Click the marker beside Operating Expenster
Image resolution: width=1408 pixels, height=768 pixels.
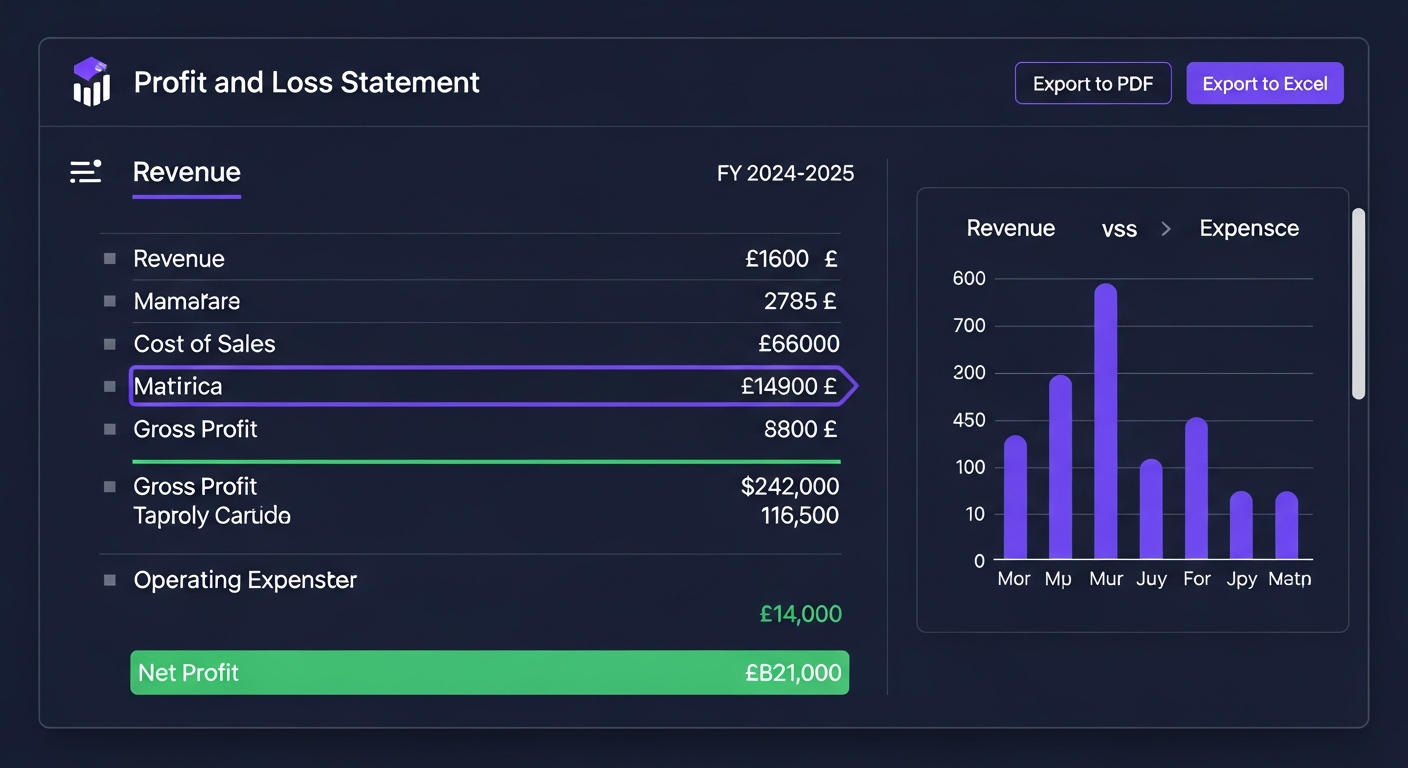[x=109, y=579]
